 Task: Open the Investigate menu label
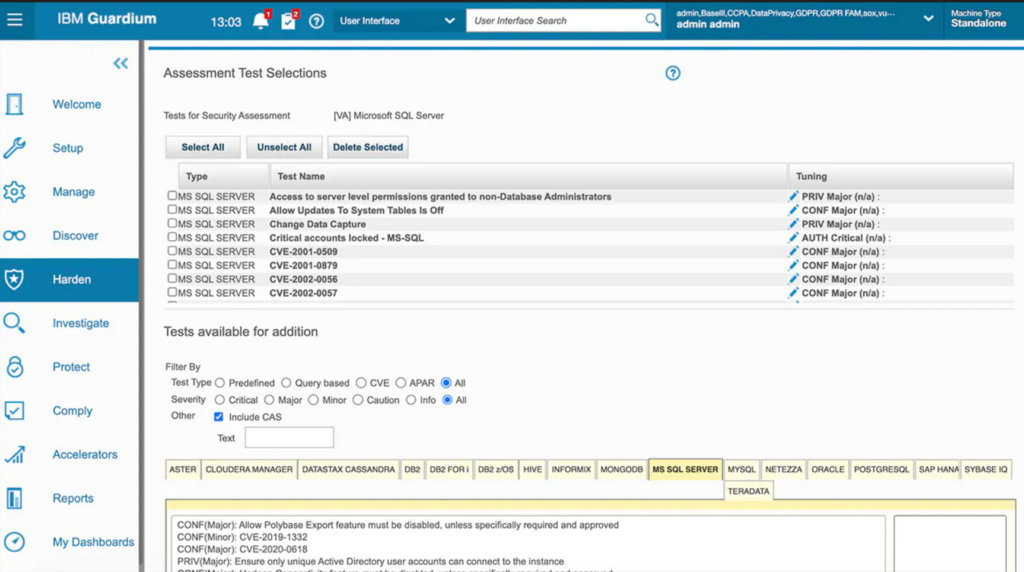[x=81, y=323]
